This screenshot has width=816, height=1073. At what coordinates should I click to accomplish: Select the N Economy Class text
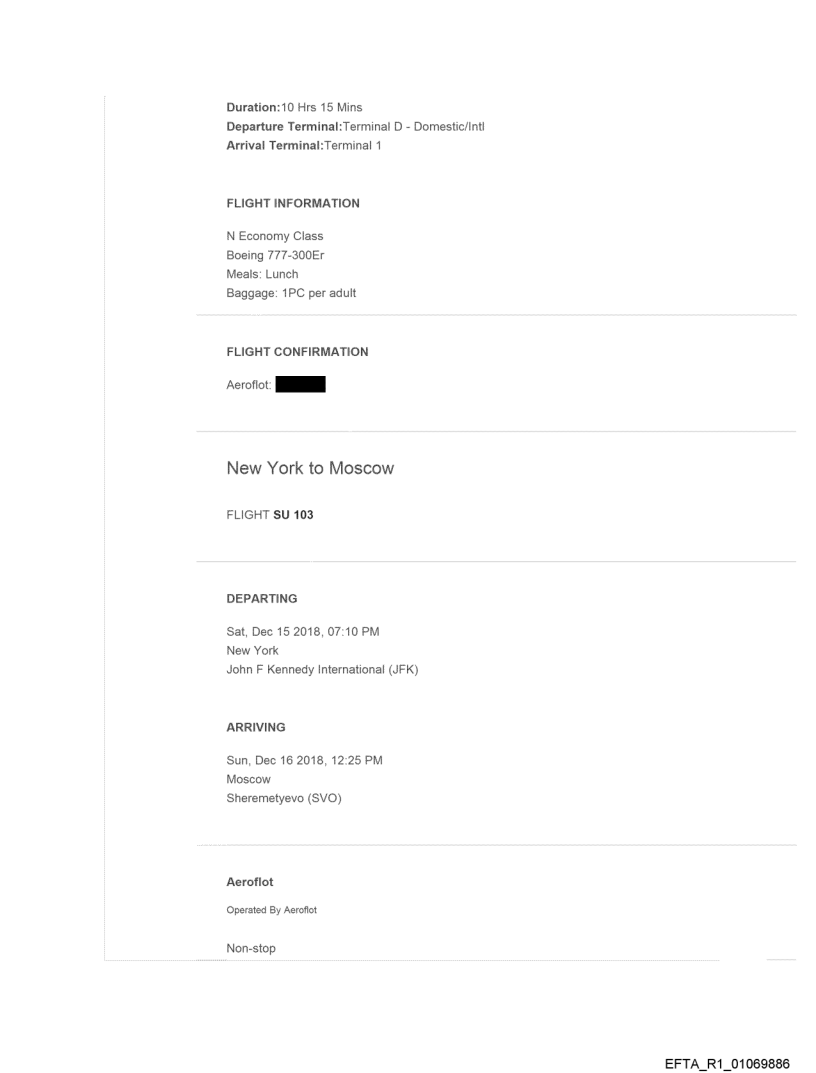click(x=275, y=236)
